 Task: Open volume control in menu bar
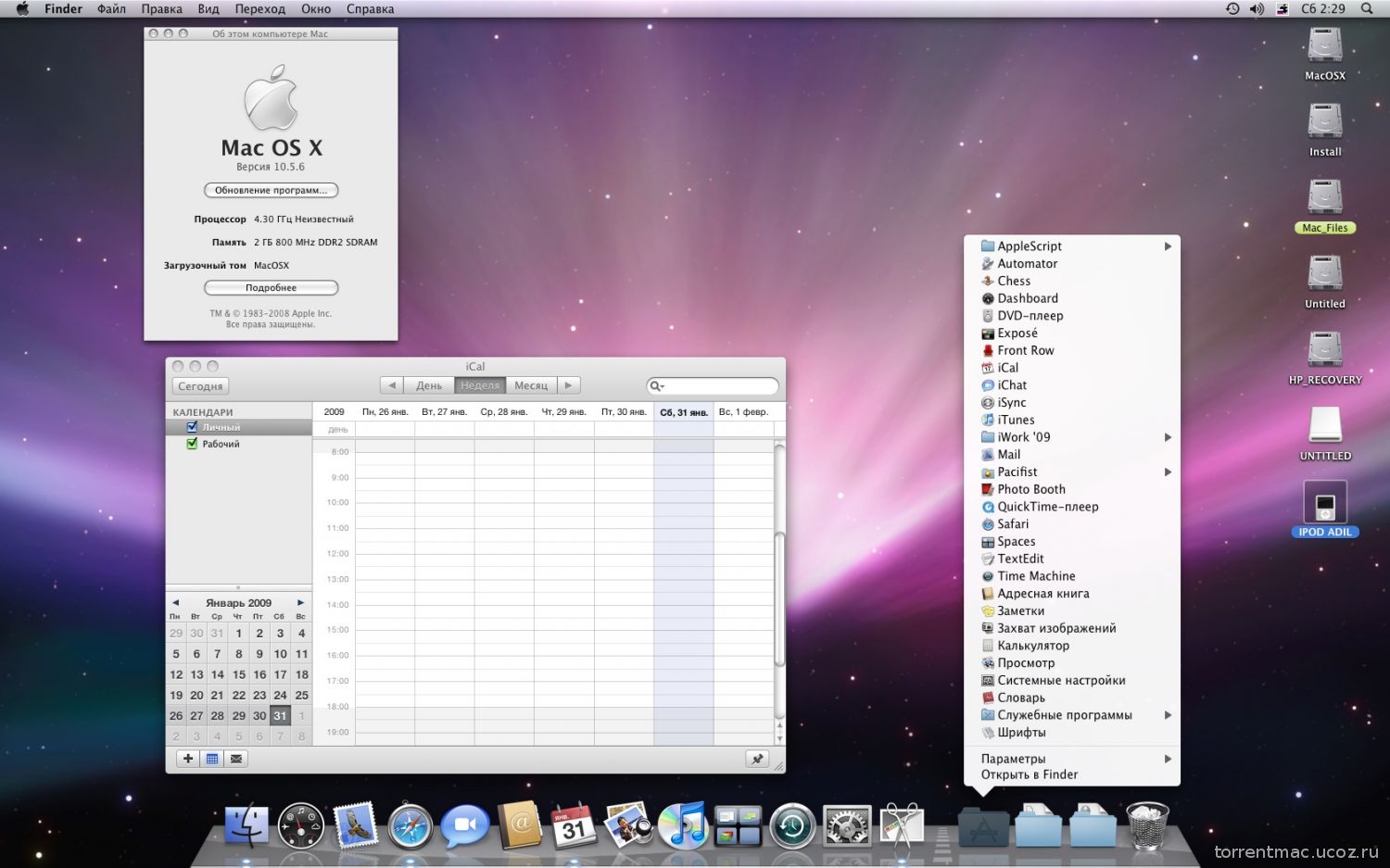[x=1257, y=8]
